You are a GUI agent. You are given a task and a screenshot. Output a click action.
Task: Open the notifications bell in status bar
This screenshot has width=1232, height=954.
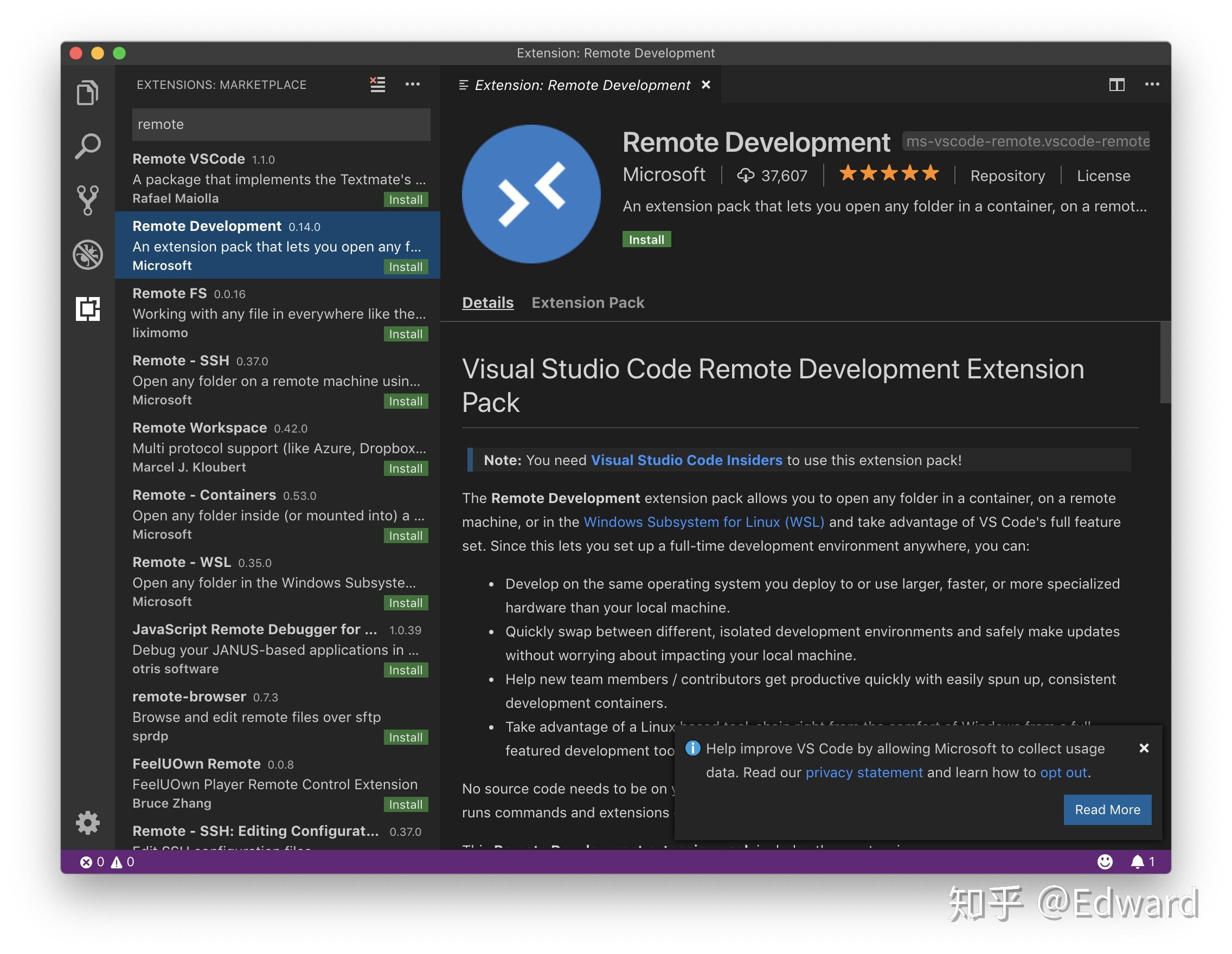click(1137, 862)
